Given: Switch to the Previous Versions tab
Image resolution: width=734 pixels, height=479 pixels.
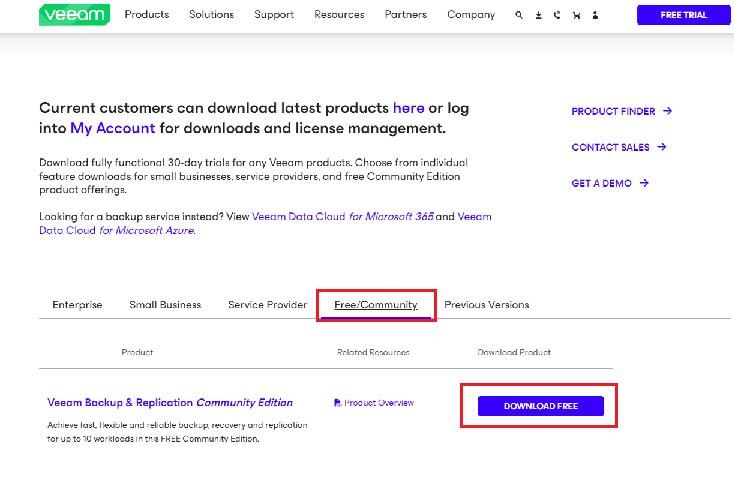Looking at the screenshot, I should coord(487,305).
